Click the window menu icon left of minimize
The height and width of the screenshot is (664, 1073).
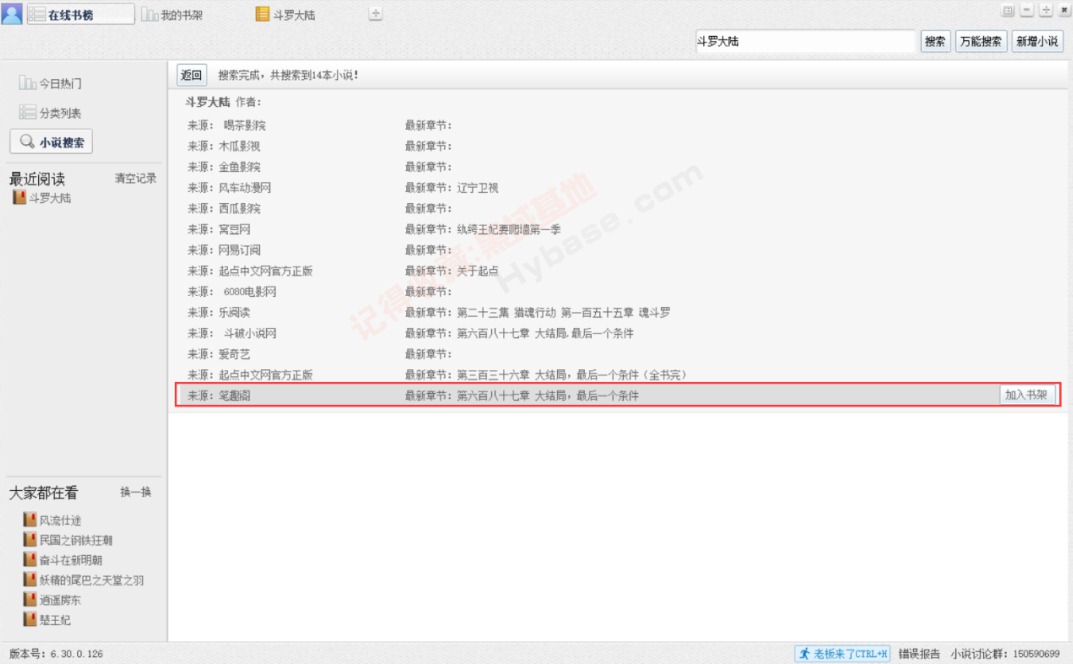click(1008, 10)
